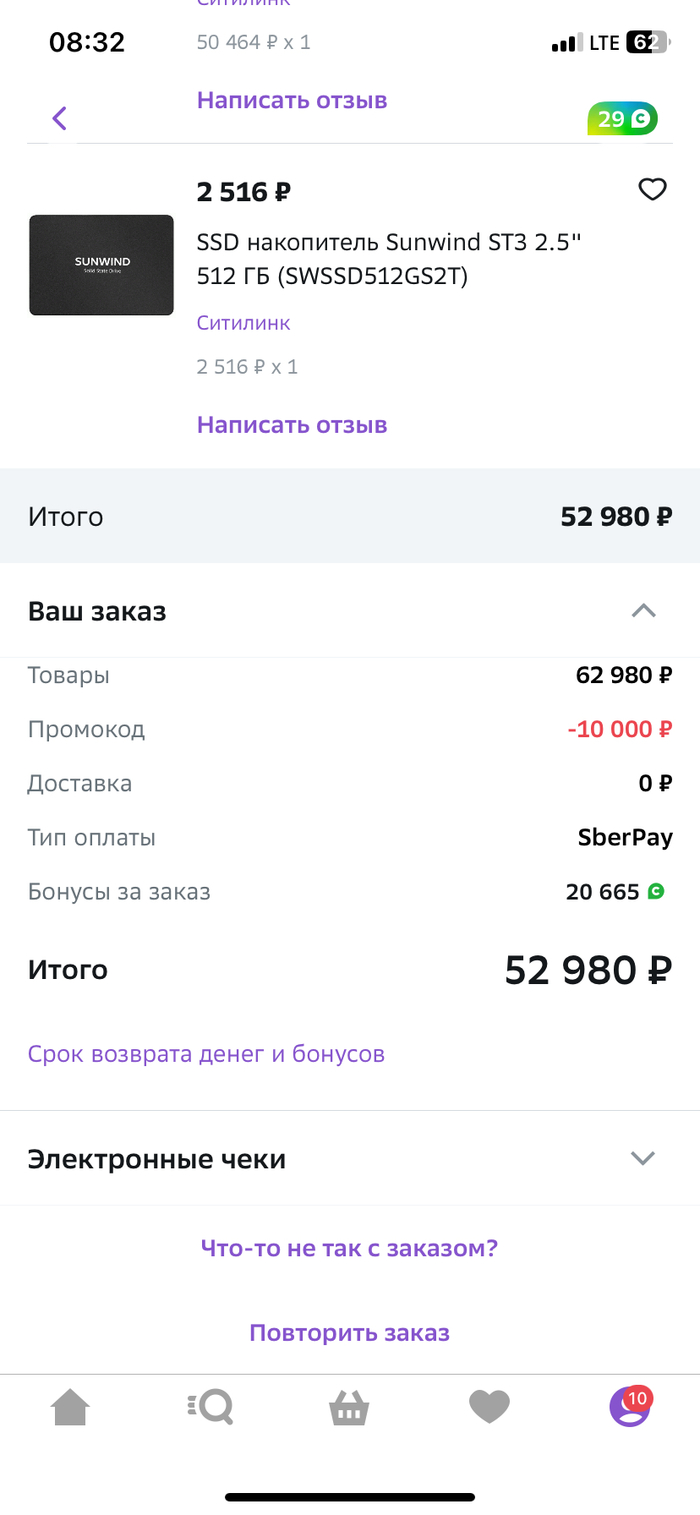Screen dimensions: 700x1515
Task: Tap the top Написать отзыв link
Action: (x=292, y=100)
